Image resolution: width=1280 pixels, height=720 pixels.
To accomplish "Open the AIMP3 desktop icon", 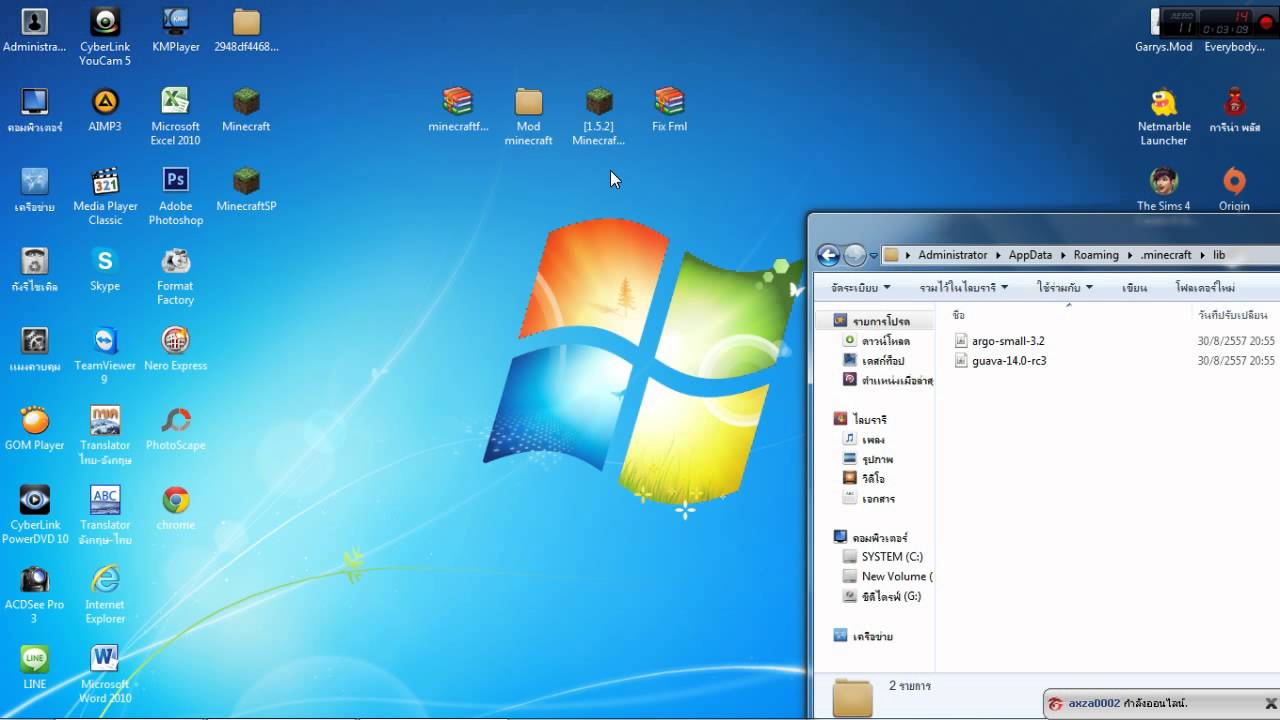I will (105, 110).
